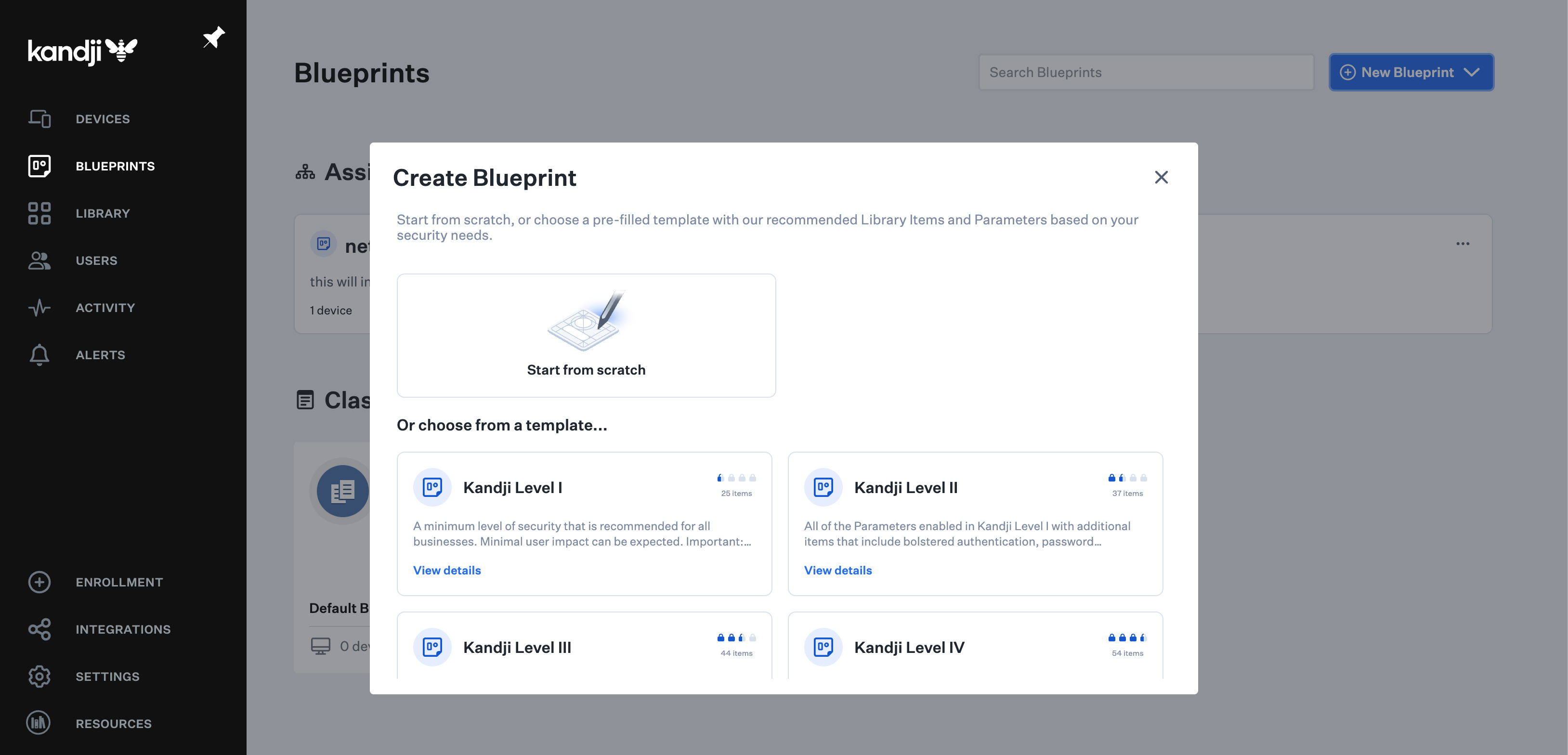Open the ellipsis options menu on the blueprint
The width and height of the screenshot is (1568, 755).
[x=1463, y=243]
